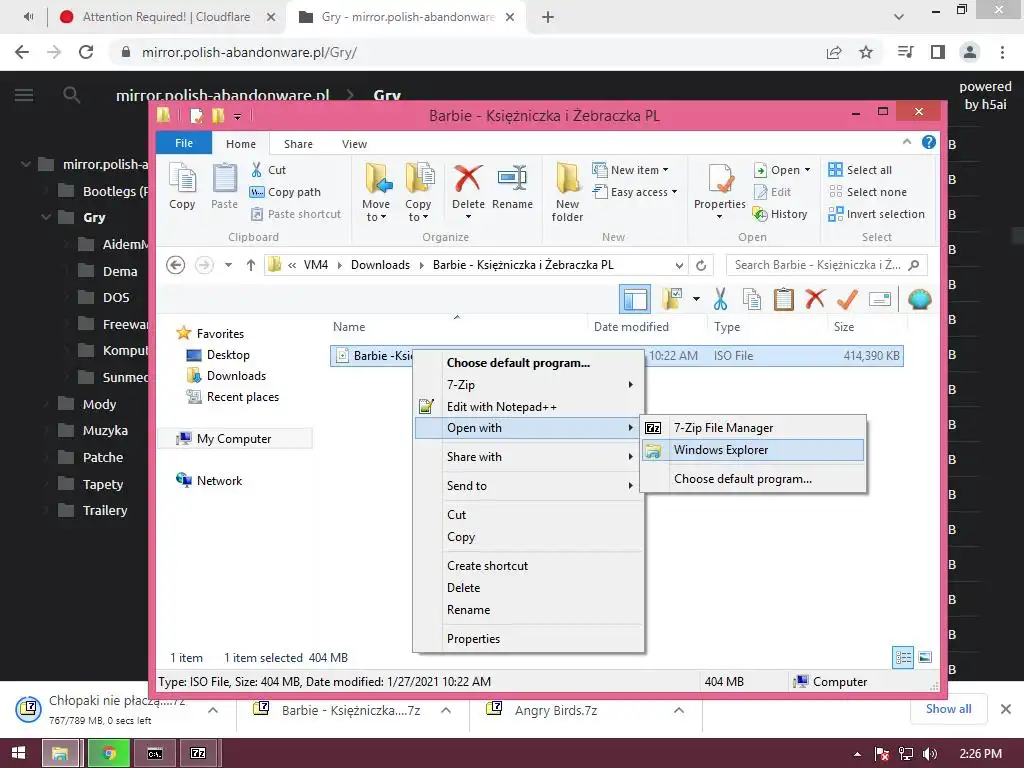Toggle Chrome side panel icon
Image resolution: width=1024 pixels, height=768 pixels.
click(x=938, y=52)
